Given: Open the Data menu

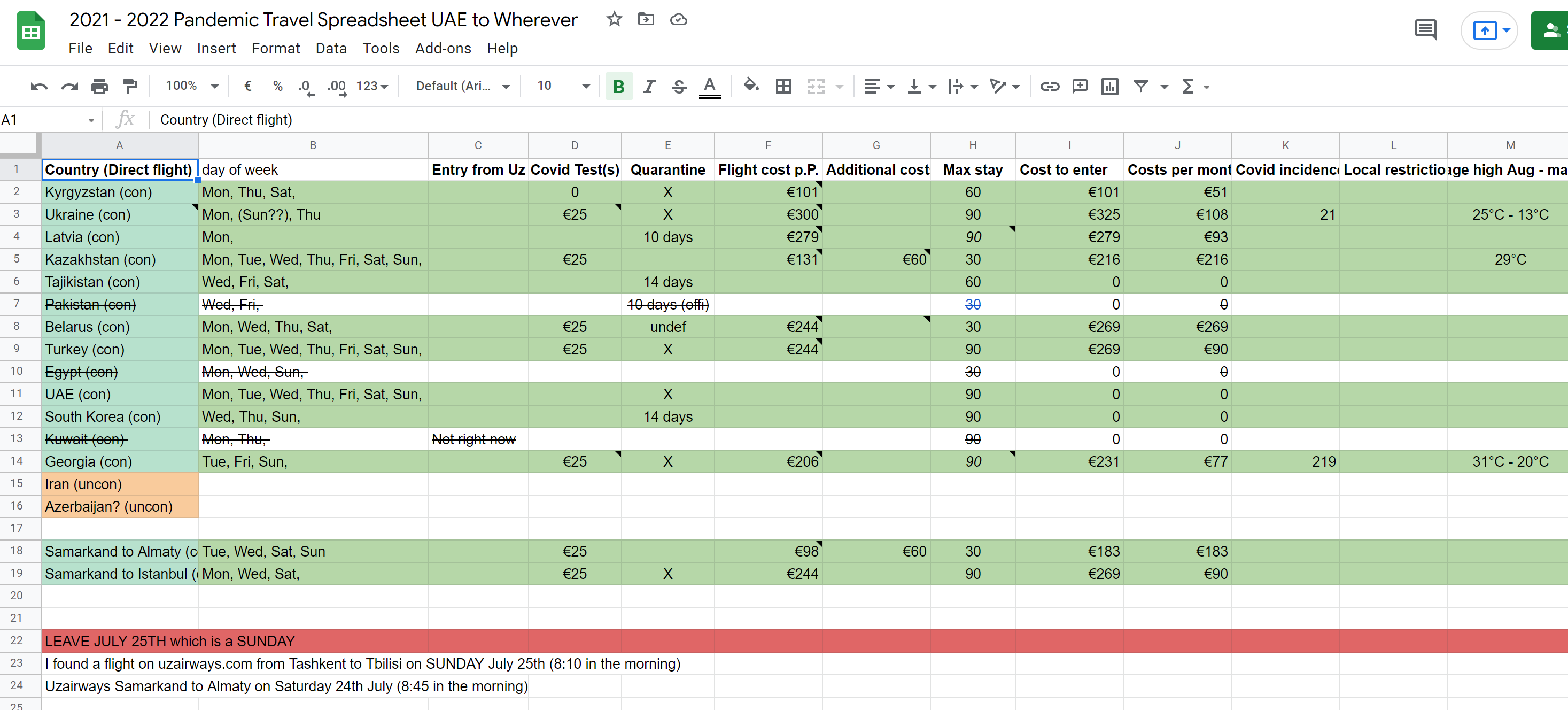Looking at the screenshot, I should [331, 48].
